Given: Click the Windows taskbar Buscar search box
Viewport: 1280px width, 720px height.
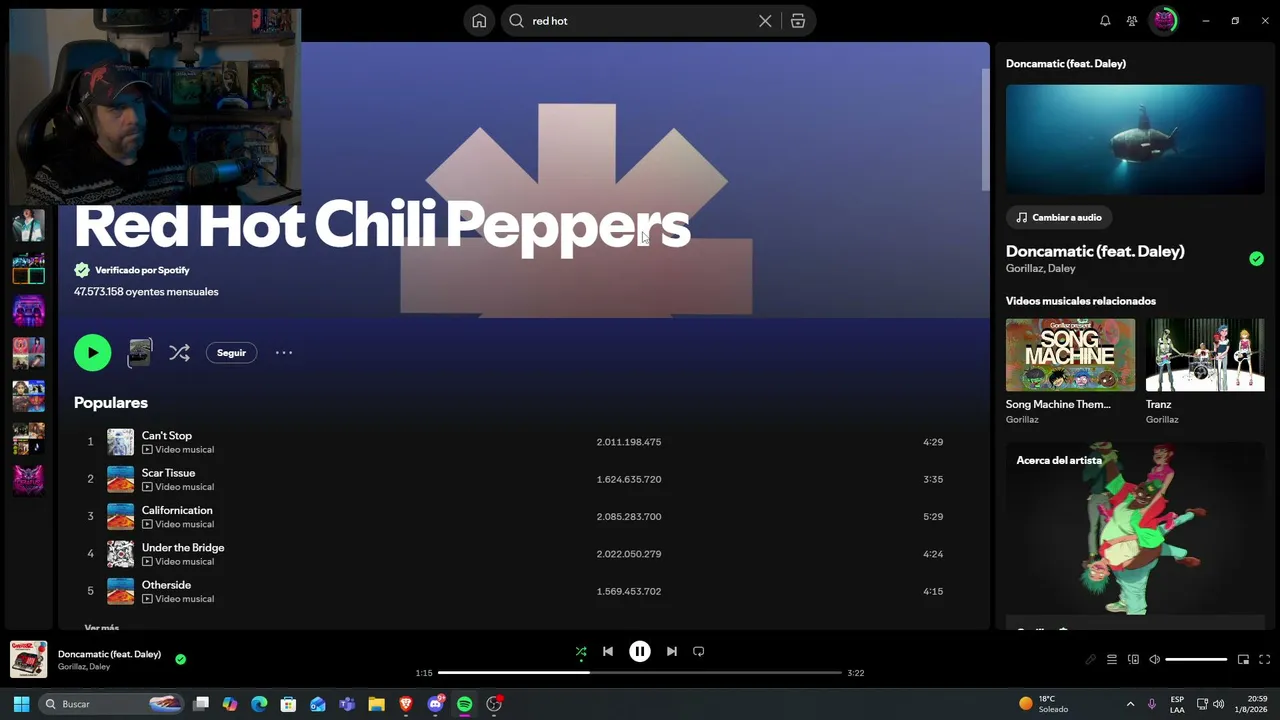Looking at the screenshot, I should pos(112,704).
